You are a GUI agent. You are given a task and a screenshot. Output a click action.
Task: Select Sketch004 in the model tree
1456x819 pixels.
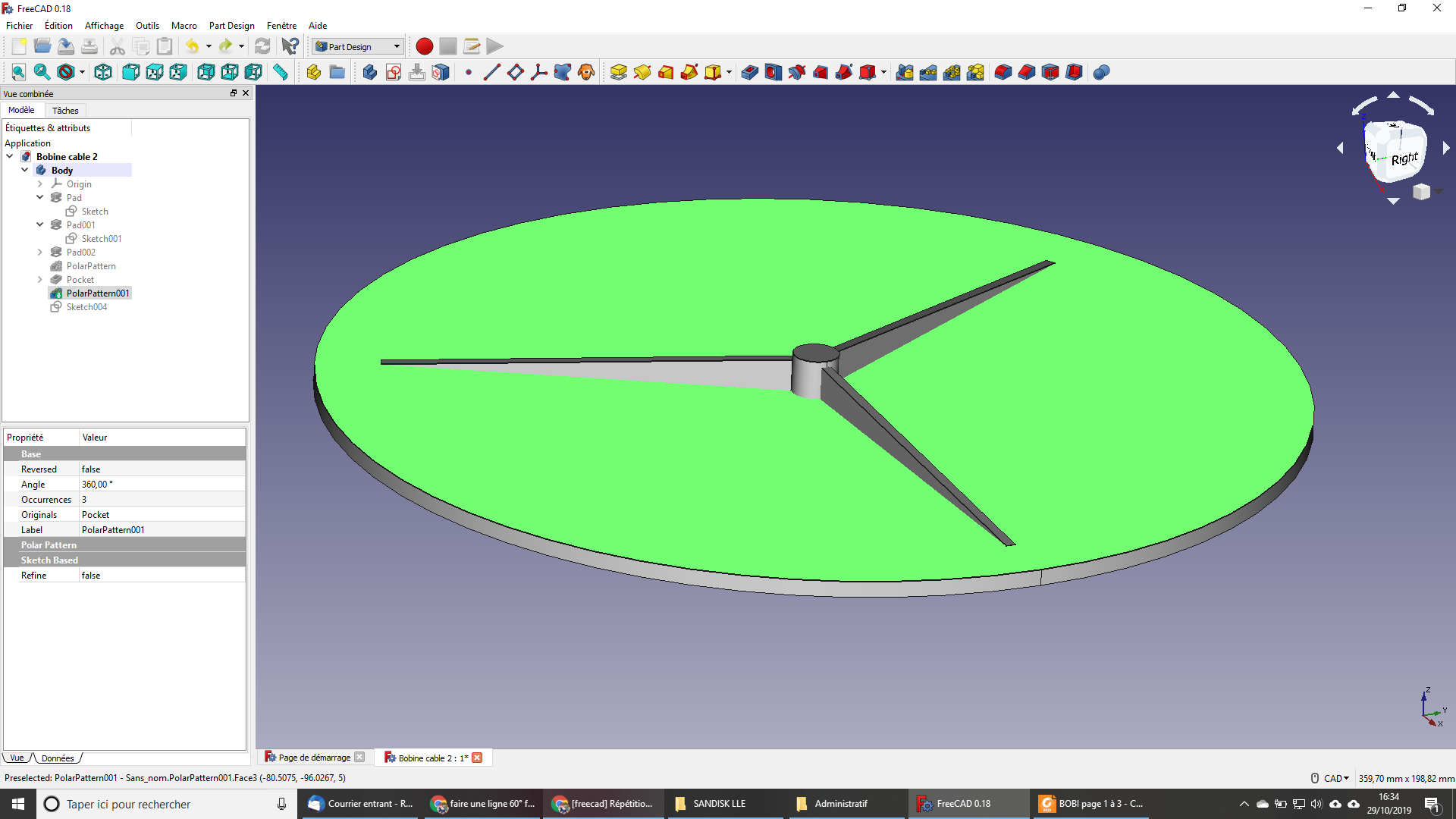pos(86,307)
